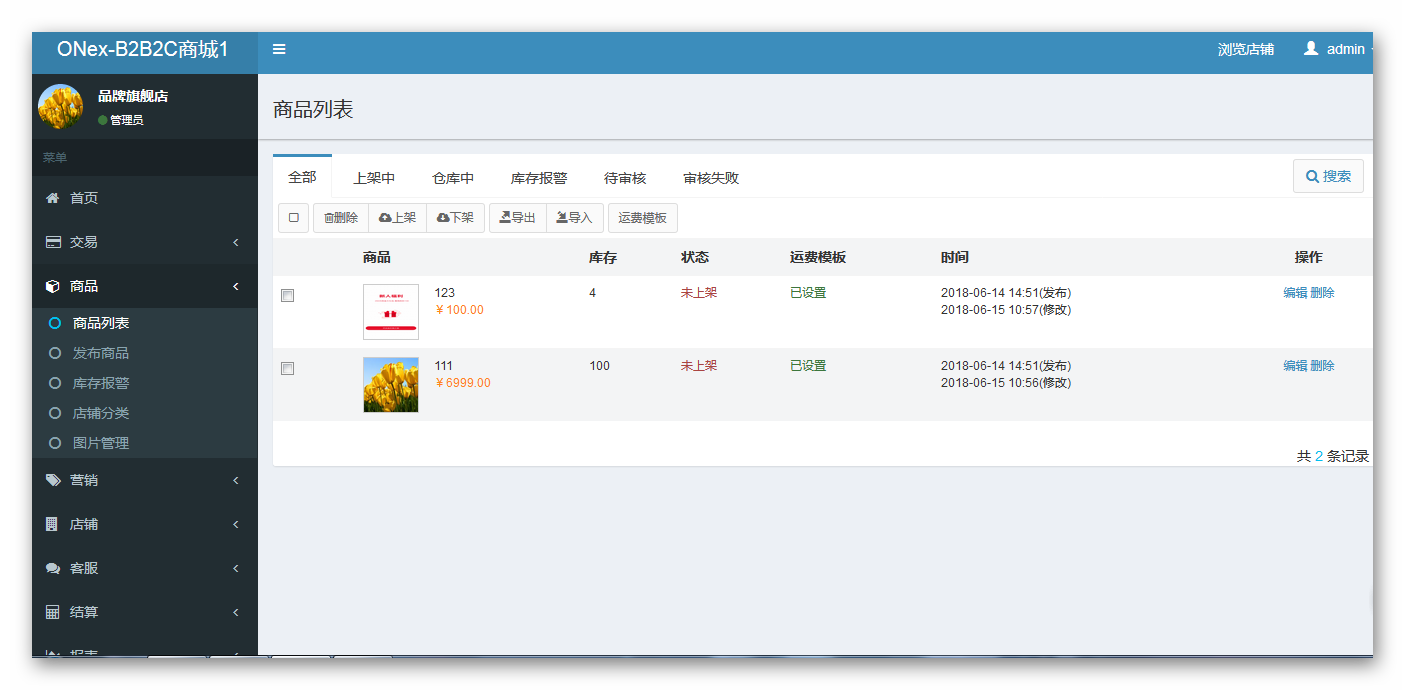The width and height of the screenshot is (1405, 690).
Task: Click the 未上架 status for product 123
Action: (699, 293)
